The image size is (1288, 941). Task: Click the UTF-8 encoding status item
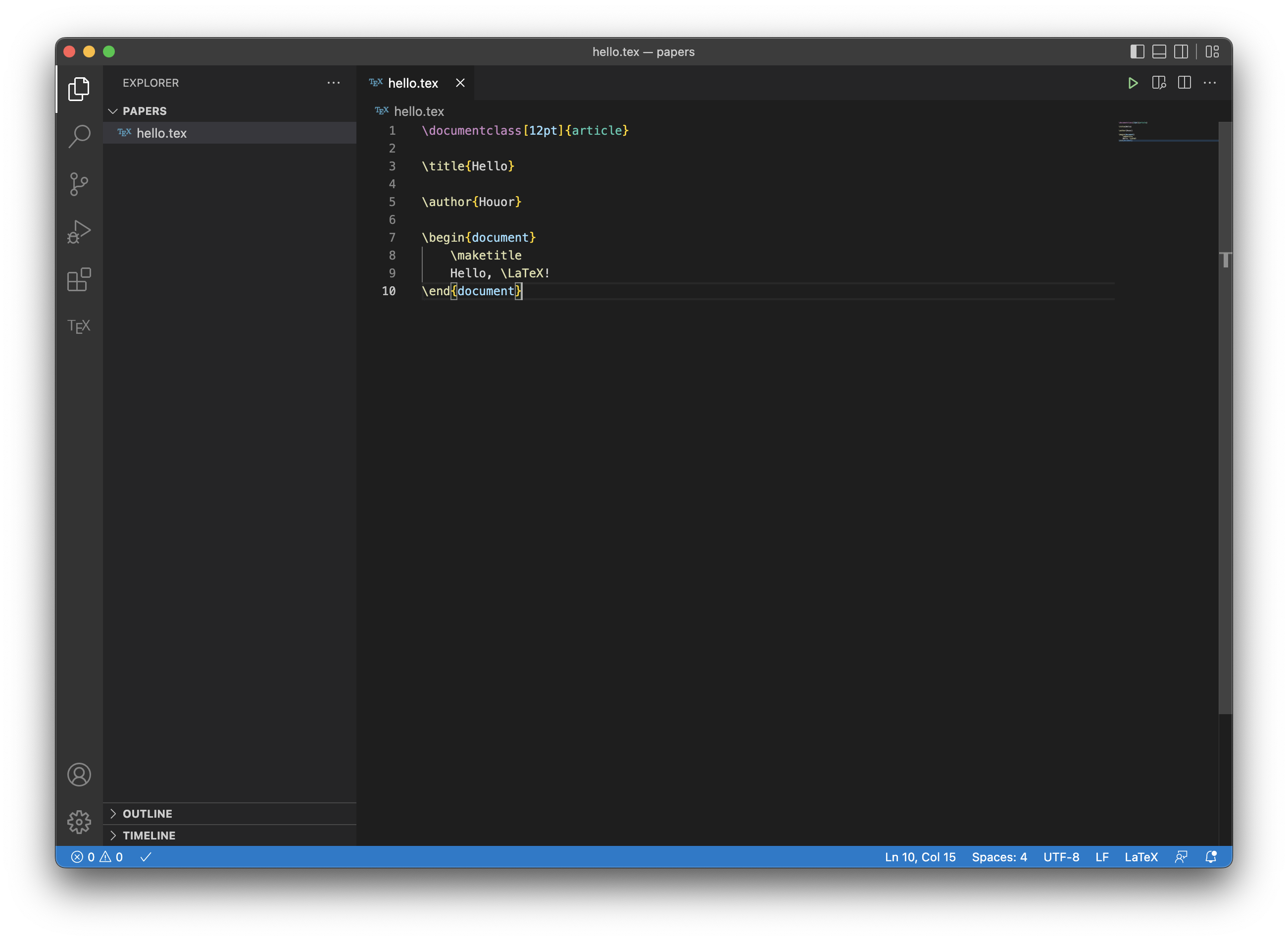click(x=1061, y=857)
